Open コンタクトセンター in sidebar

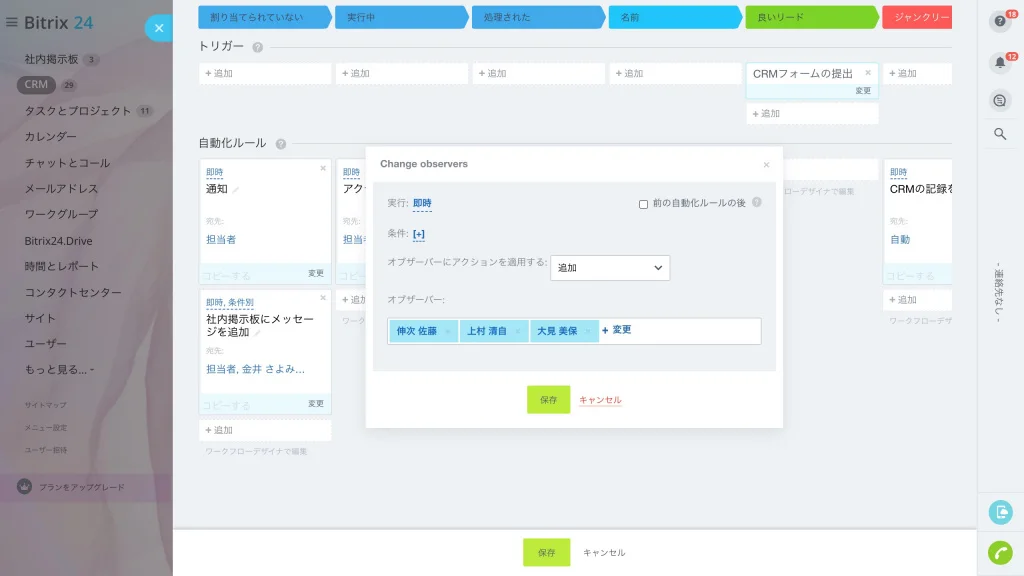(x=72, y=292)
